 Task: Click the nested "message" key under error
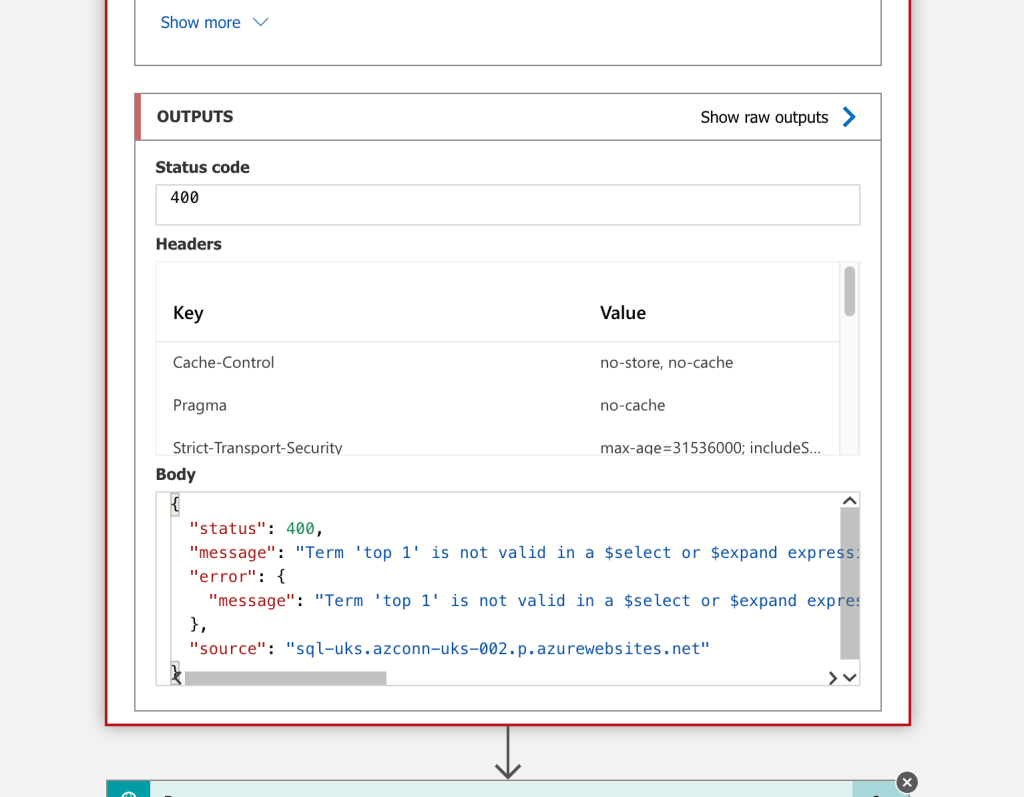coord(251,601)
